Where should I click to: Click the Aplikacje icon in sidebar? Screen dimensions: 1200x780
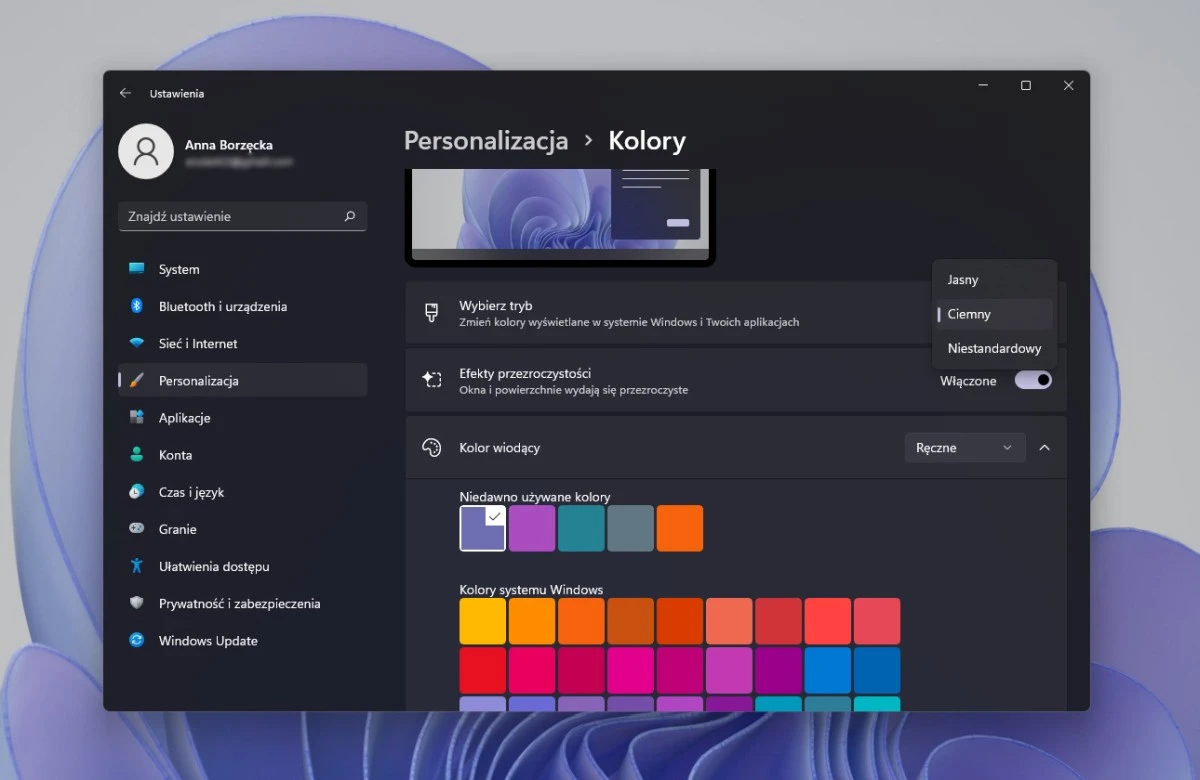(x=137, y=418)
